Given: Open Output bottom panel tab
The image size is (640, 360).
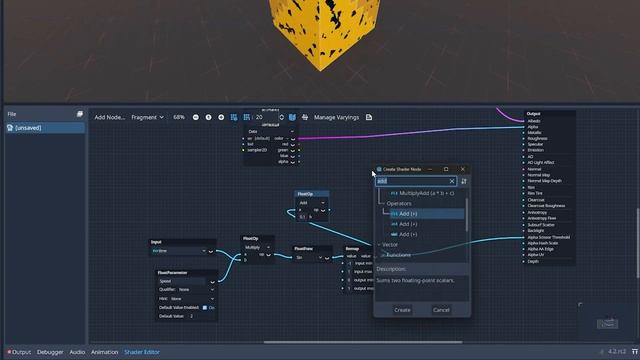Looking at the screenshot, I should coord(19,352).
